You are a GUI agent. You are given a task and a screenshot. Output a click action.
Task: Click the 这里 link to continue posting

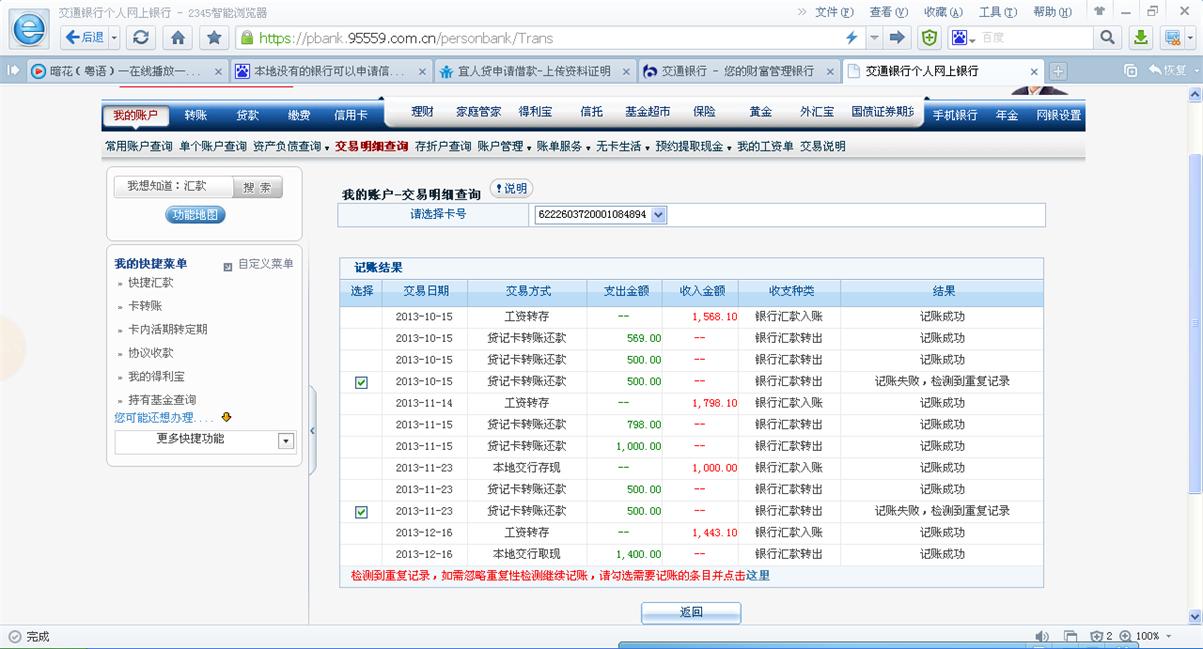pos(758,576)
